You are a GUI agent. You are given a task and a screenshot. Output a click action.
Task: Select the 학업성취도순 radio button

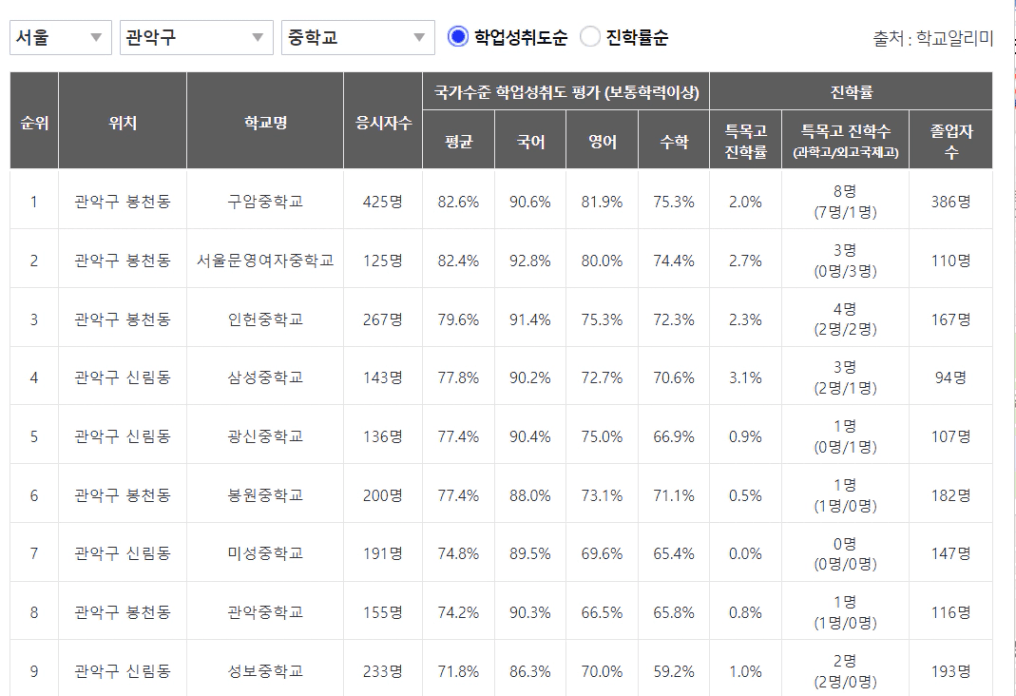pos(457,37)
